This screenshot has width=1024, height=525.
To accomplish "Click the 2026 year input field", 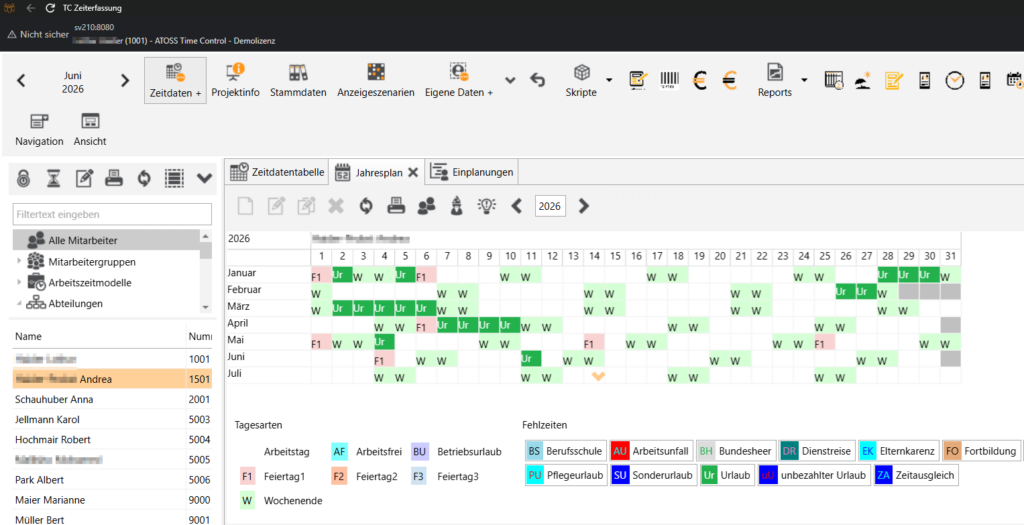I will 550,206.
